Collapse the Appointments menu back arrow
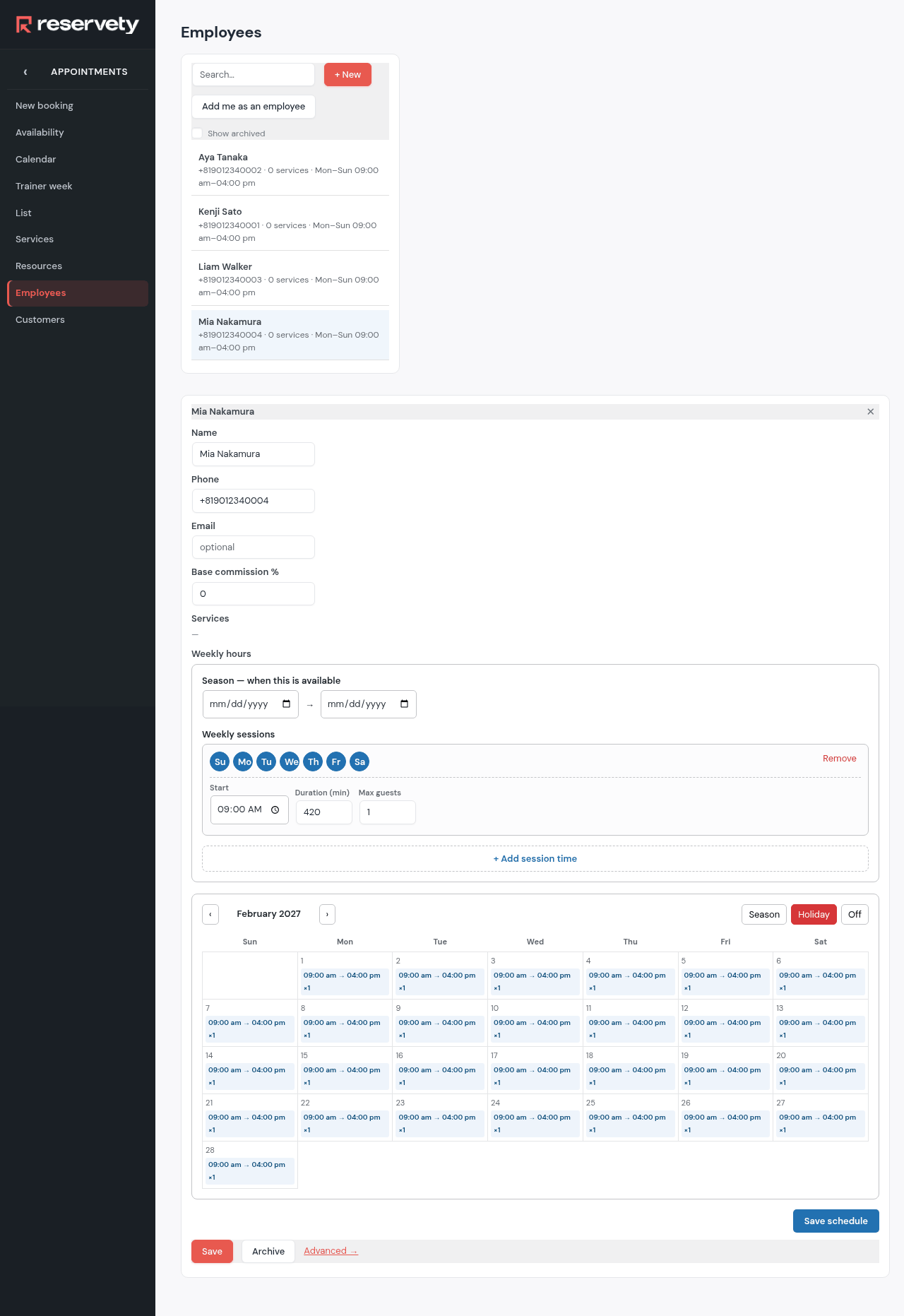The height and width of the screenshot is (1316, 904). (25, 72)
